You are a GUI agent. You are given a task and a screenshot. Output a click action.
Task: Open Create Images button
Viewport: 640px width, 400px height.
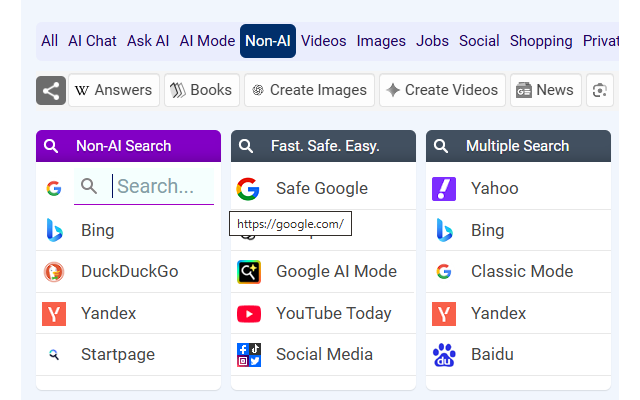[309, 90]
